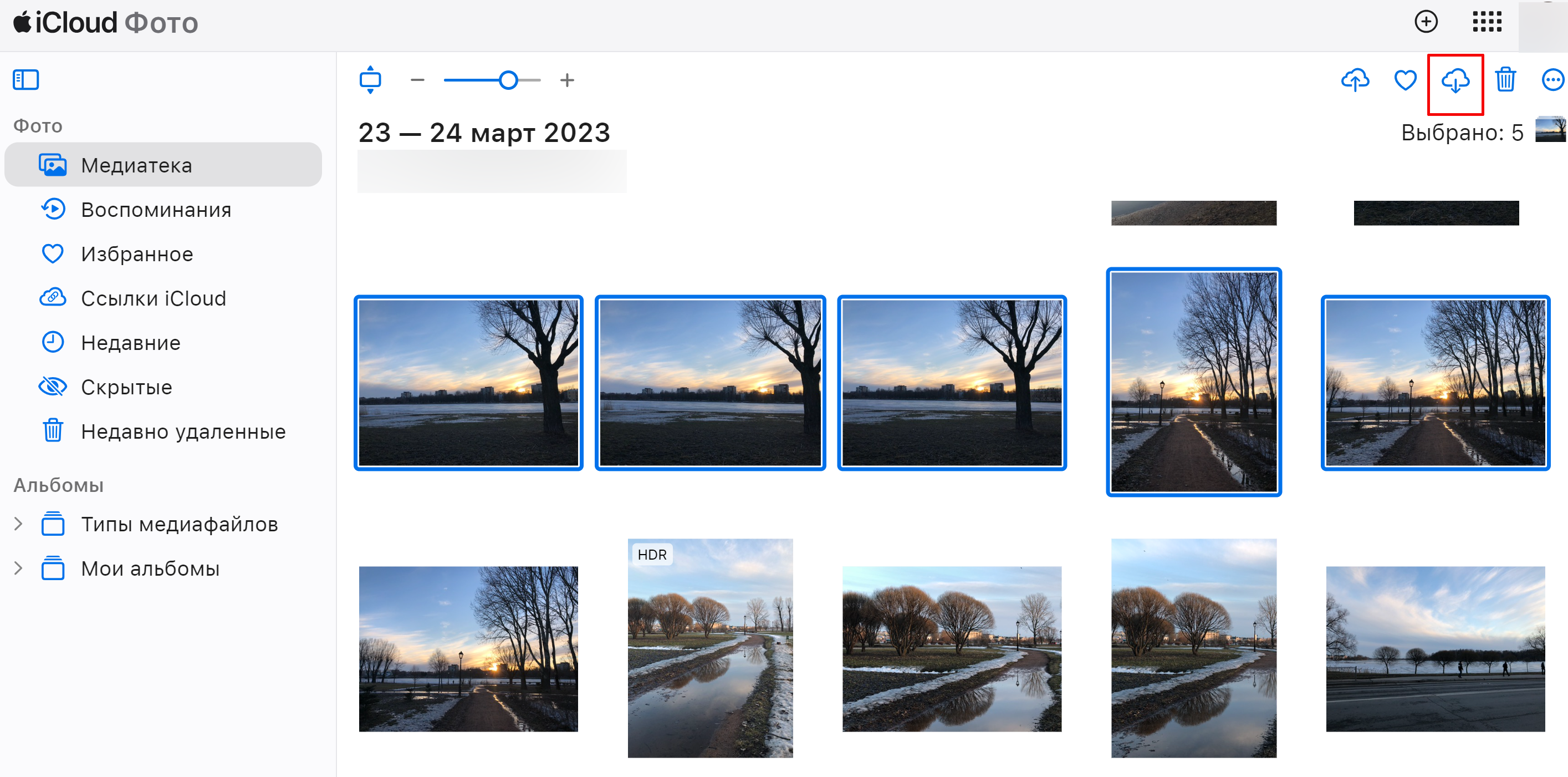This screenshot has height=777, width=1568.
Task: Upload photos with cloud upload icon
Action: click(1355, 80)
